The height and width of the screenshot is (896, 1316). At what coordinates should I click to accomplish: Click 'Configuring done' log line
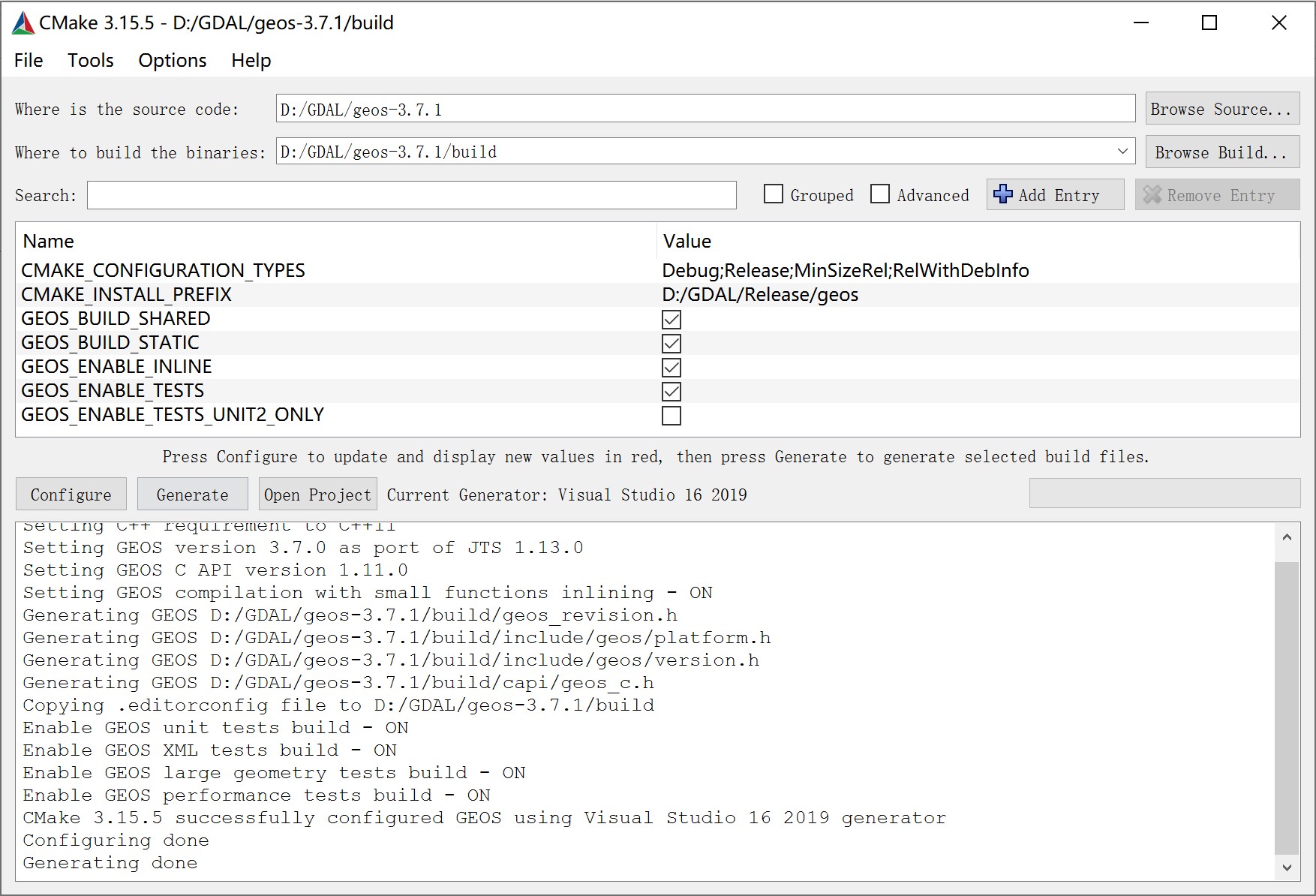[x=116, y=840]
